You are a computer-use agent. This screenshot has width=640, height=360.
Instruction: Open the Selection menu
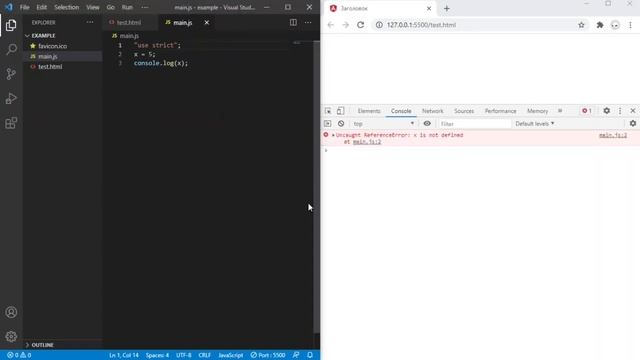[x=67, y=7]
